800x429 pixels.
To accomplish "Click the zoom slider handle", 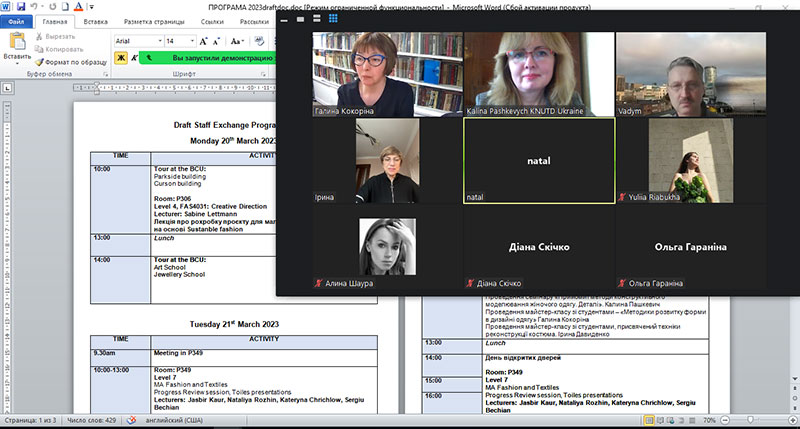I will click(750, 420).
